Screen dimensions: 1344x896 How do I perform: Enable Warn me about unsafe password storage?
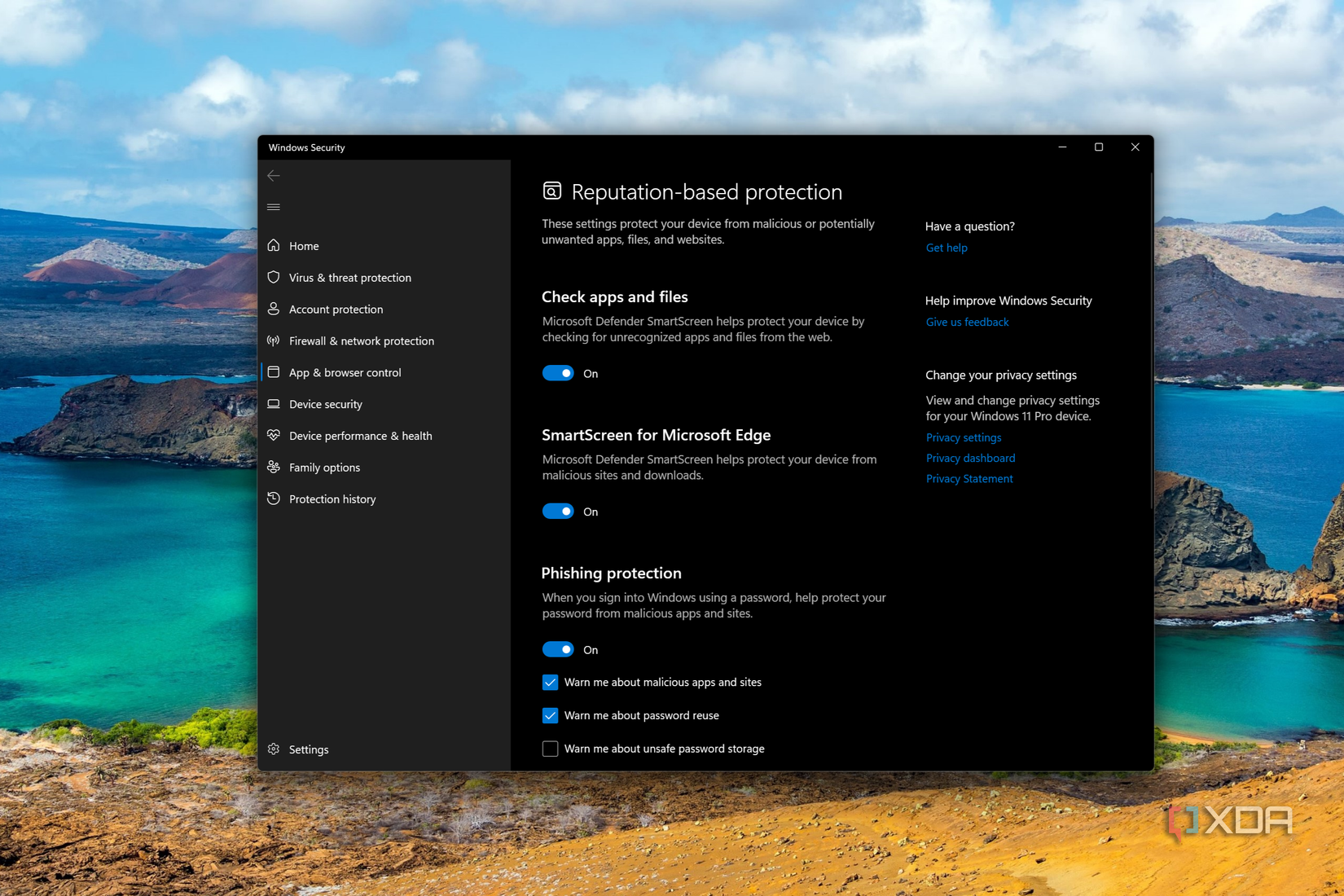(x=550, y=748)
